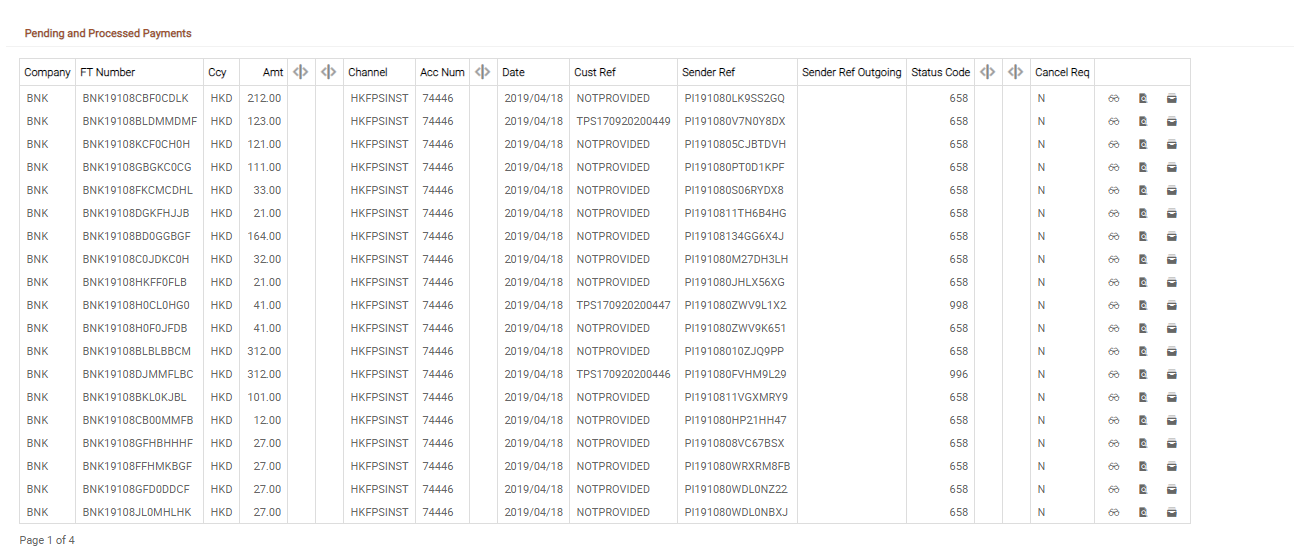The image size is (1294, 551).
Task: Expand collapsed column just before Channel header
Action: tap(329, 72)
